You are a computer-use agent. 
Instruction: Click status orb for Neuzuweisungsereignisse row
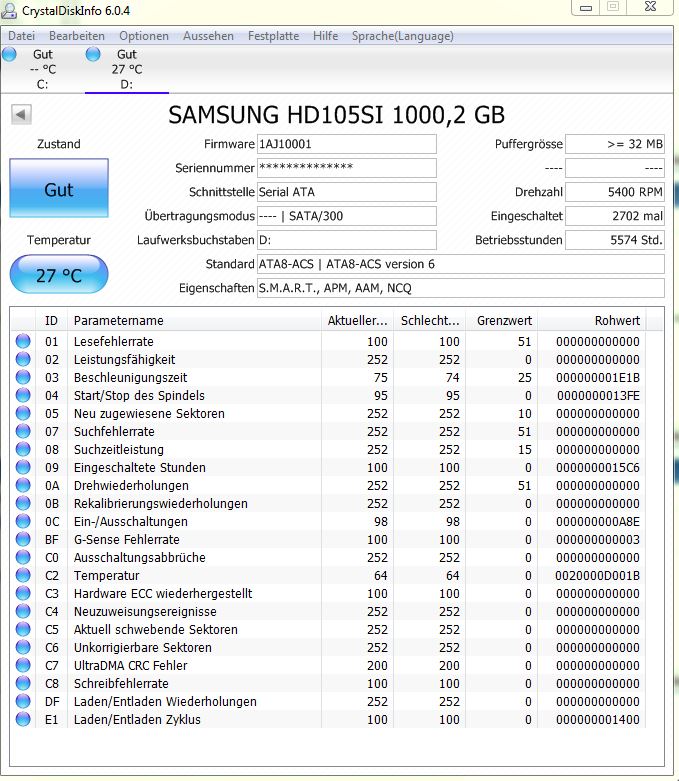23,611
